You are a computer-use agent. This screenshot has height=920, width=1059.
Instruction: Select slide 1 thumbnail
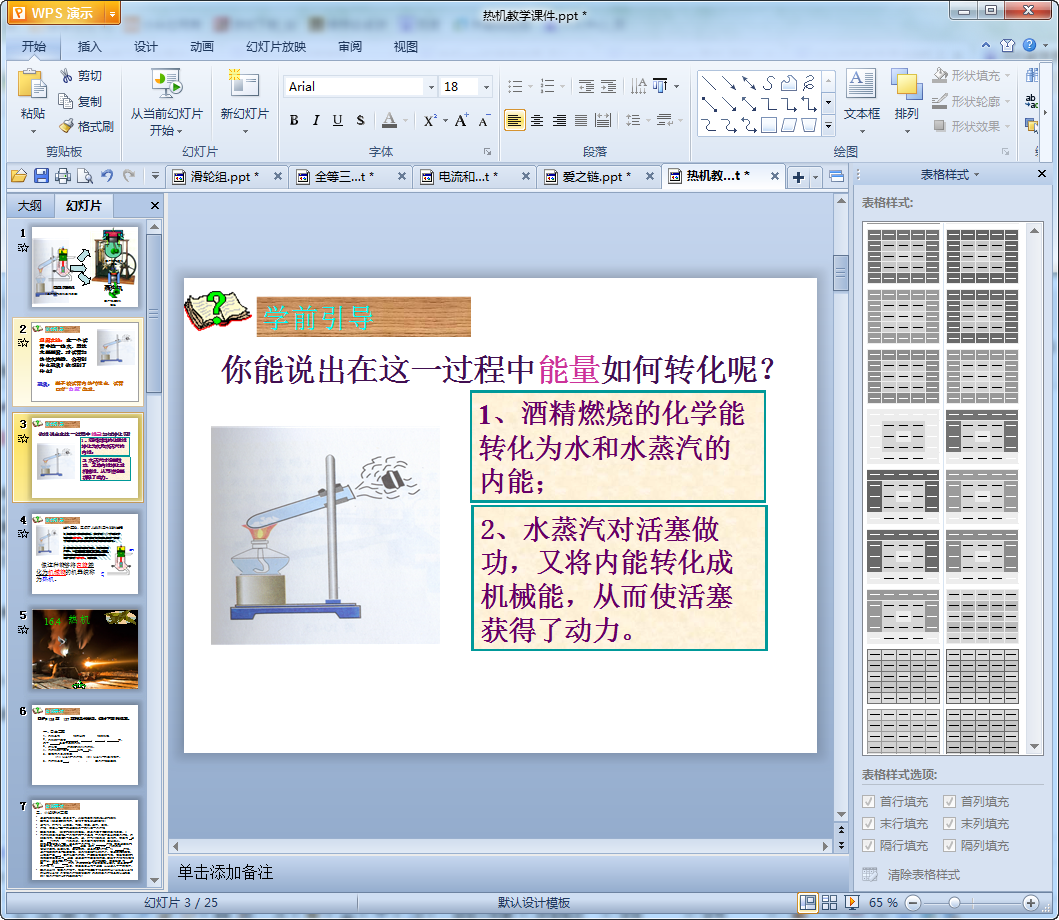tap(85, 267)
